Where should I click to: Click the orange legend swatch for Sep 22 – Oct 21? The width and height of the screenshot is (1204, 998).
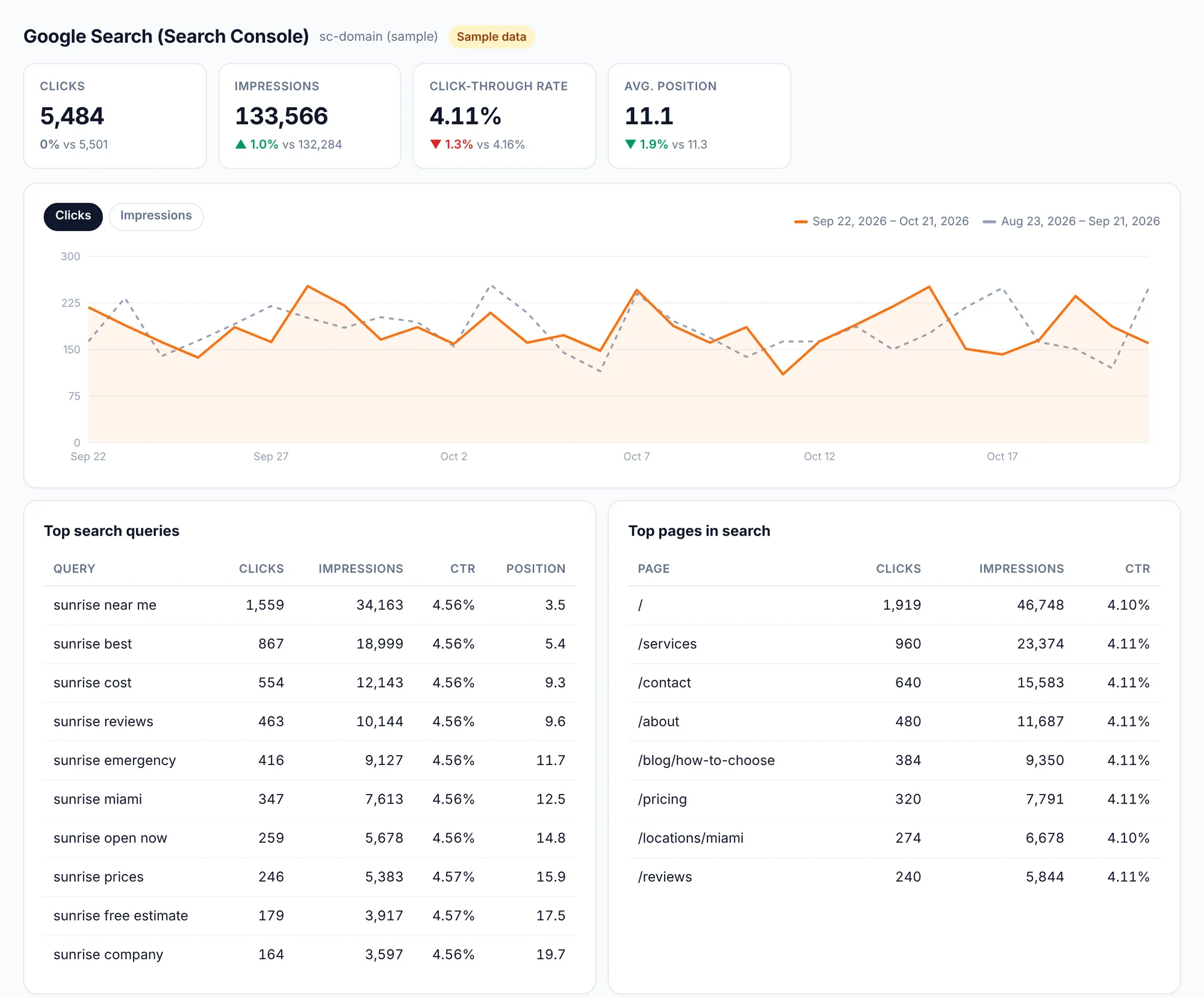pos(801,222)
